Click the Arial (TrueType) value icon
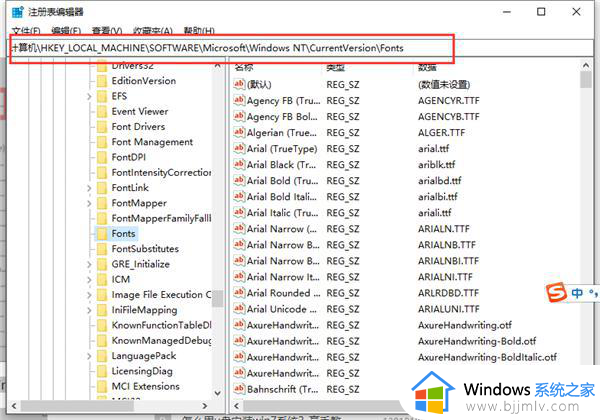This screenshot has height=420, width=600. click(239, 148)
